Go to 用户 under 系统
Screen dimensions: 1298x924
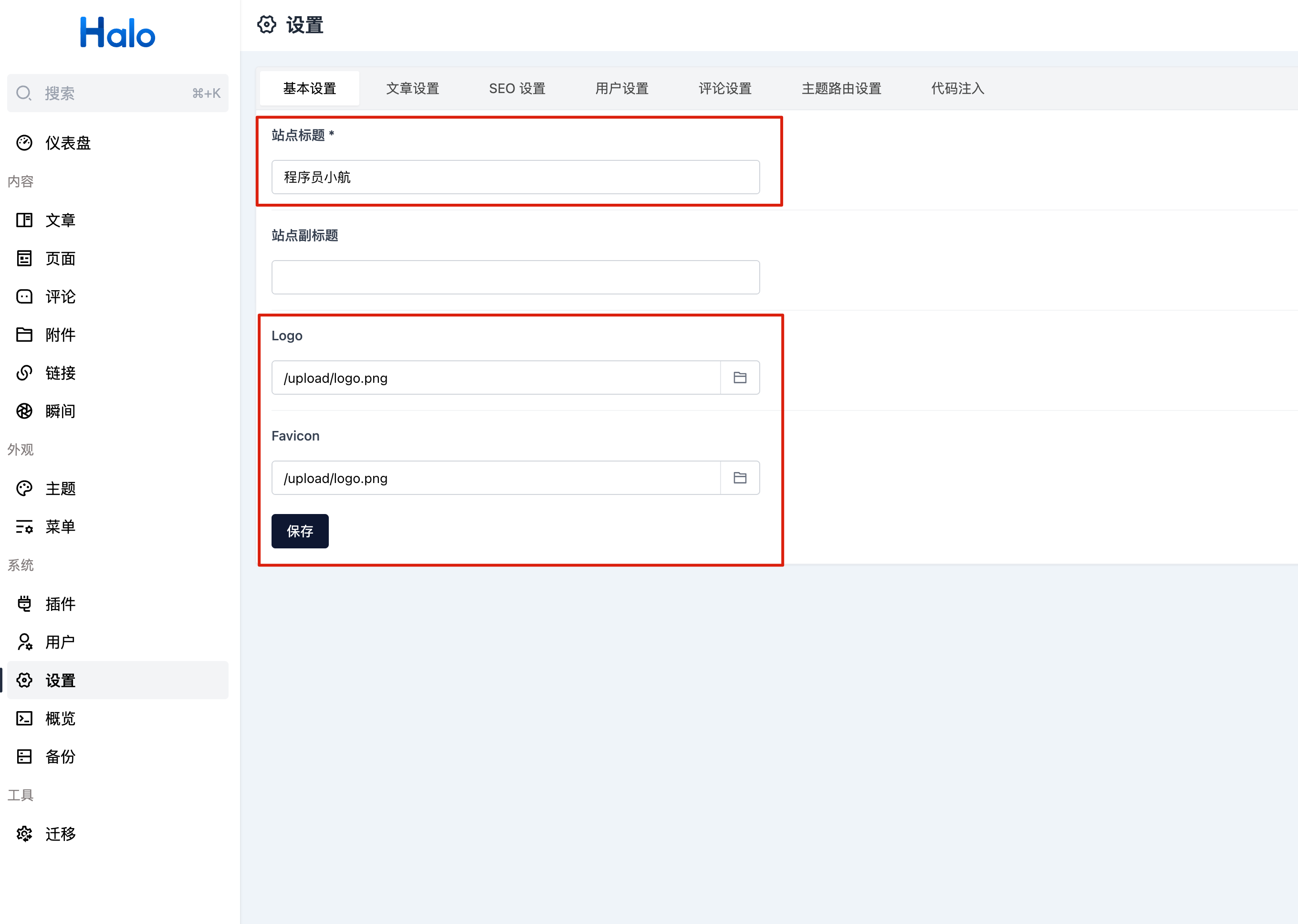(x=118, y=642)
